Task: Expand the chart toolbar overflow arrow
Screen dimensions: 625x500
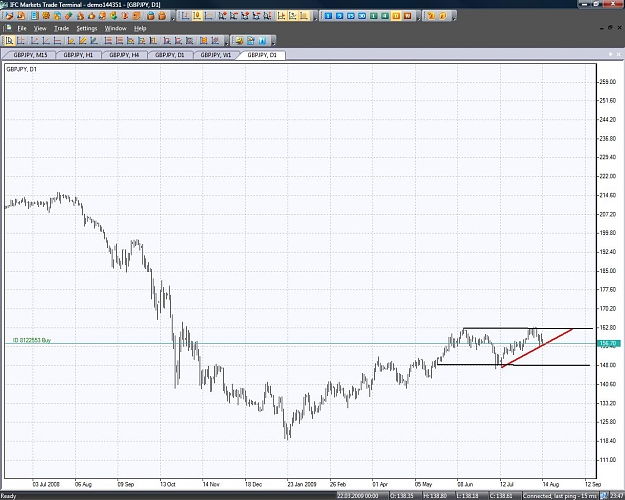Action: coord(315,17)
